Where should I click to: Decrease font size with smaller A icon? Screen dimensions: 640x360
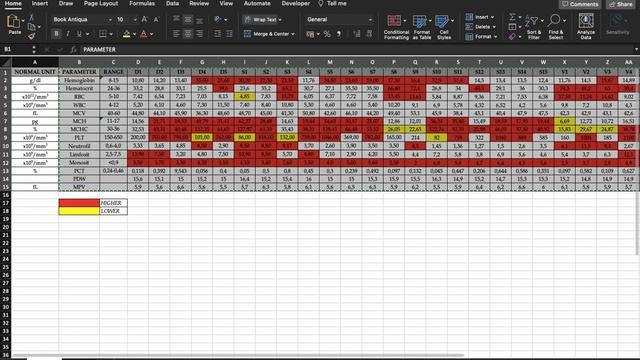tap(156, 20)
